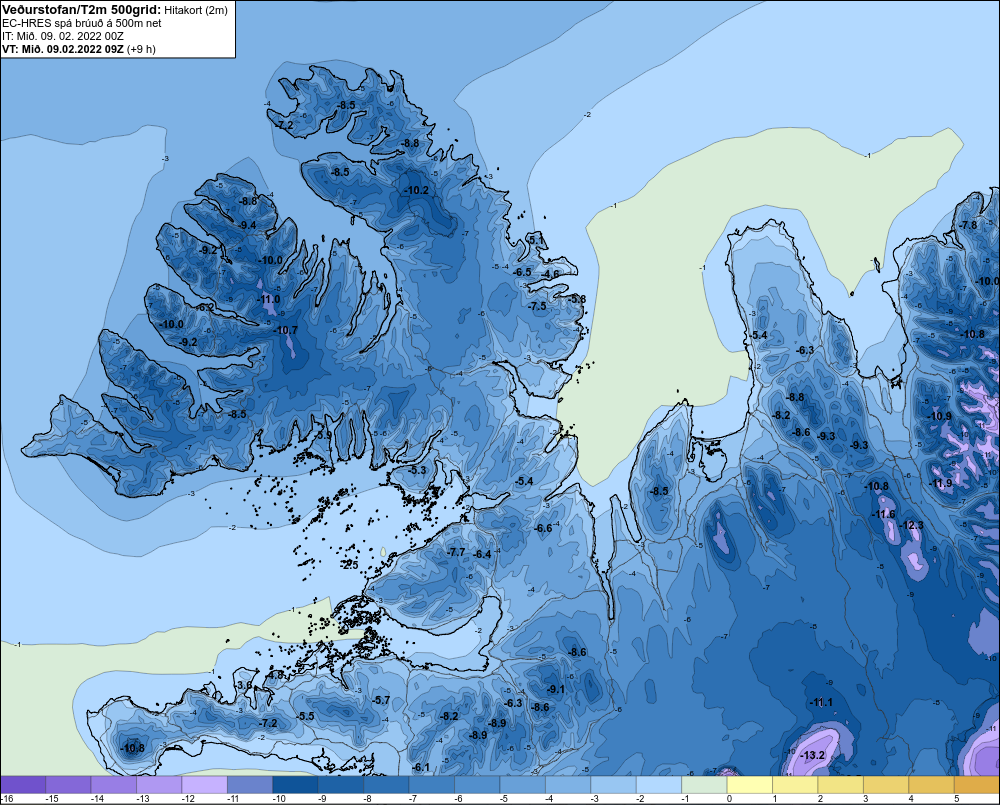Select the pale green swatch between -1 and 0
The height and width of the screenshot is (805, 1000).
pyautogui.click(x=705, y=785)
